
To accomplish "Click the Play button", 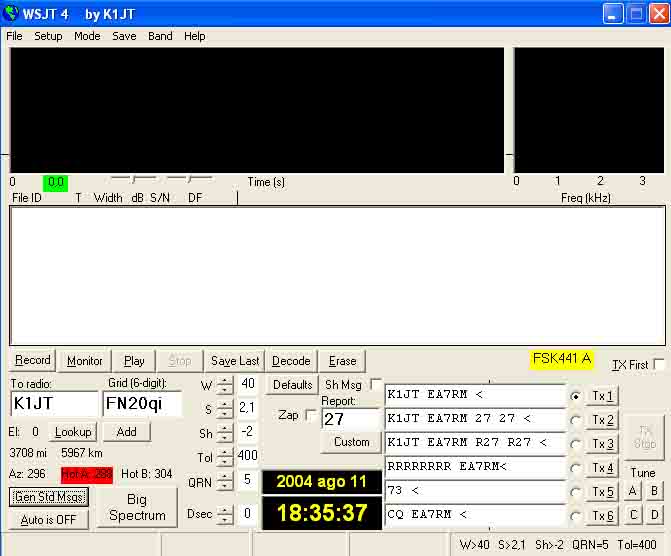I will click(134, 361).
